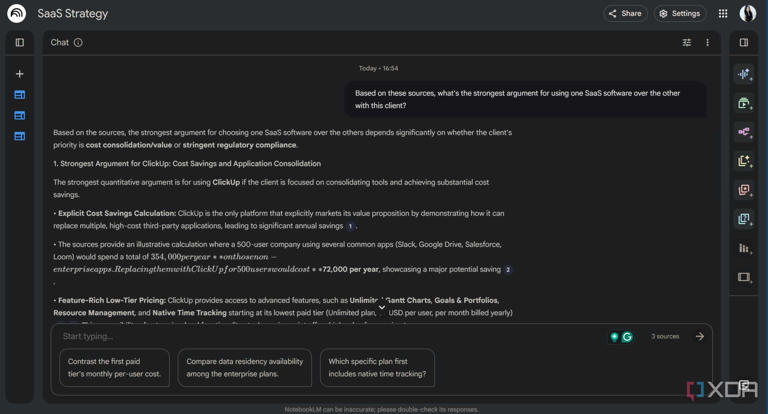Open the Settings button
The image size is (768, 414).
tap(679, 14)
